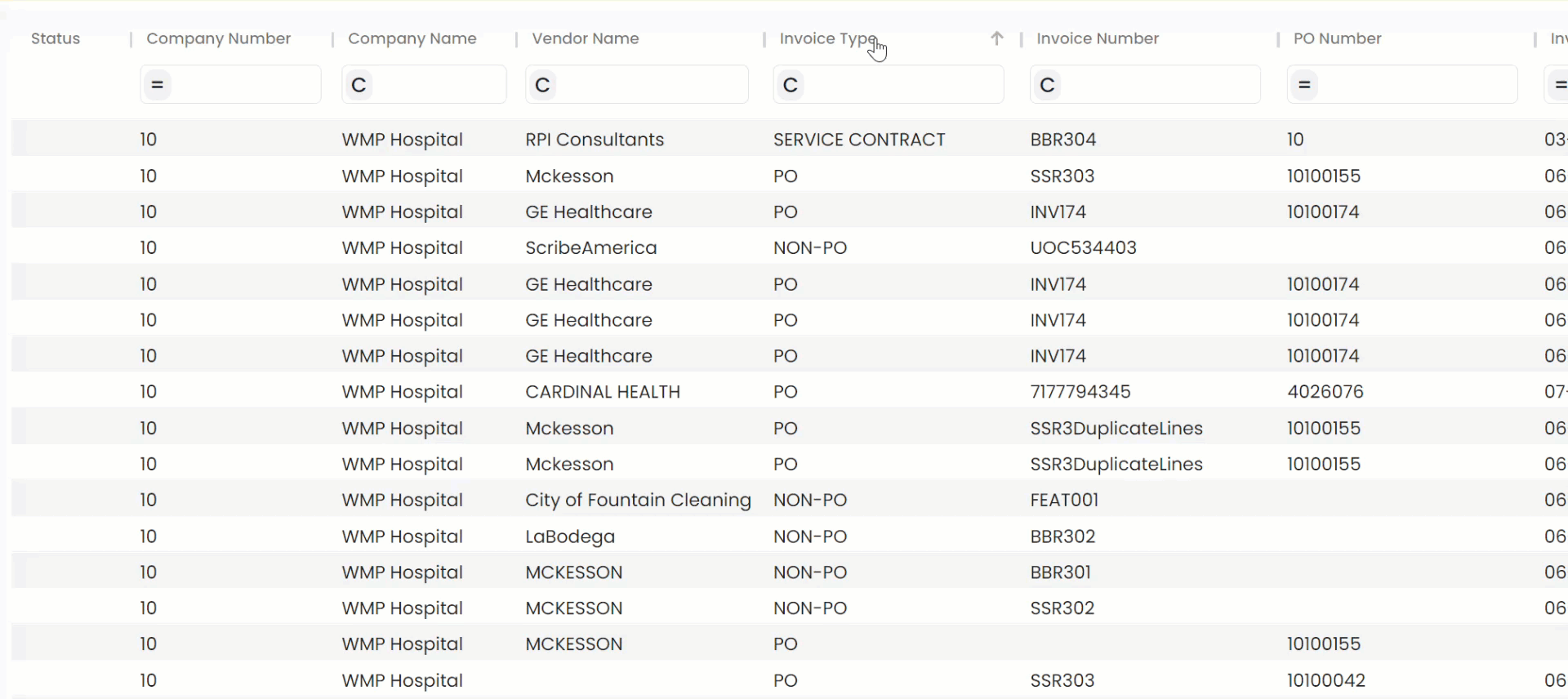Image resolution: width=1568 pixels, height=699 pixels.
Task: Focus the Company Number filter text box
Action: point(230,84)
